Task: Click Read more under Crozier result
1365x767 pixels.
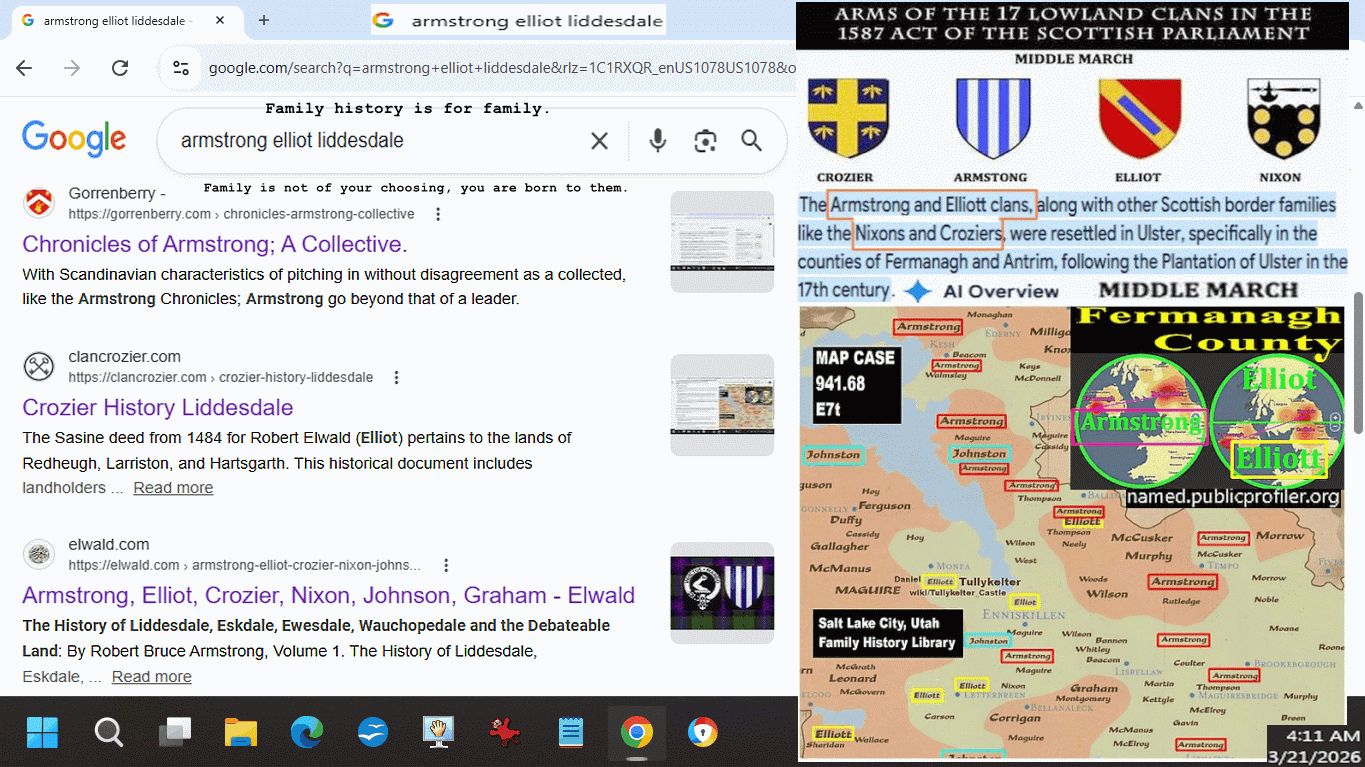Action: pyautogui.click(x=173, y=488)
